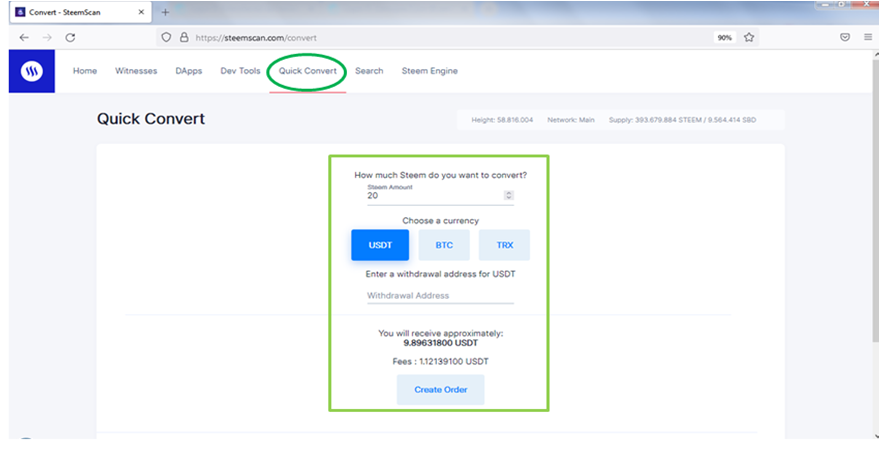Click 'Enter a withdrawal address for USDT' label
Image resolution: width=880 pixels, height=468 pixels.
pyautogui.click(x=441, y=274)
